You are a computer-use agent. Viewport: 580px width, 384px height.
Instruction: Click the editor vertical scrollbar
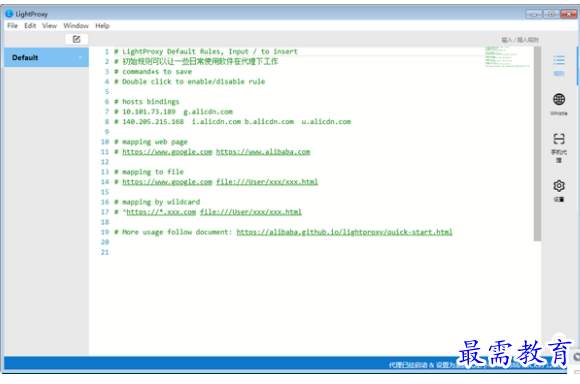pyautogui.click(x=537, y=144)
